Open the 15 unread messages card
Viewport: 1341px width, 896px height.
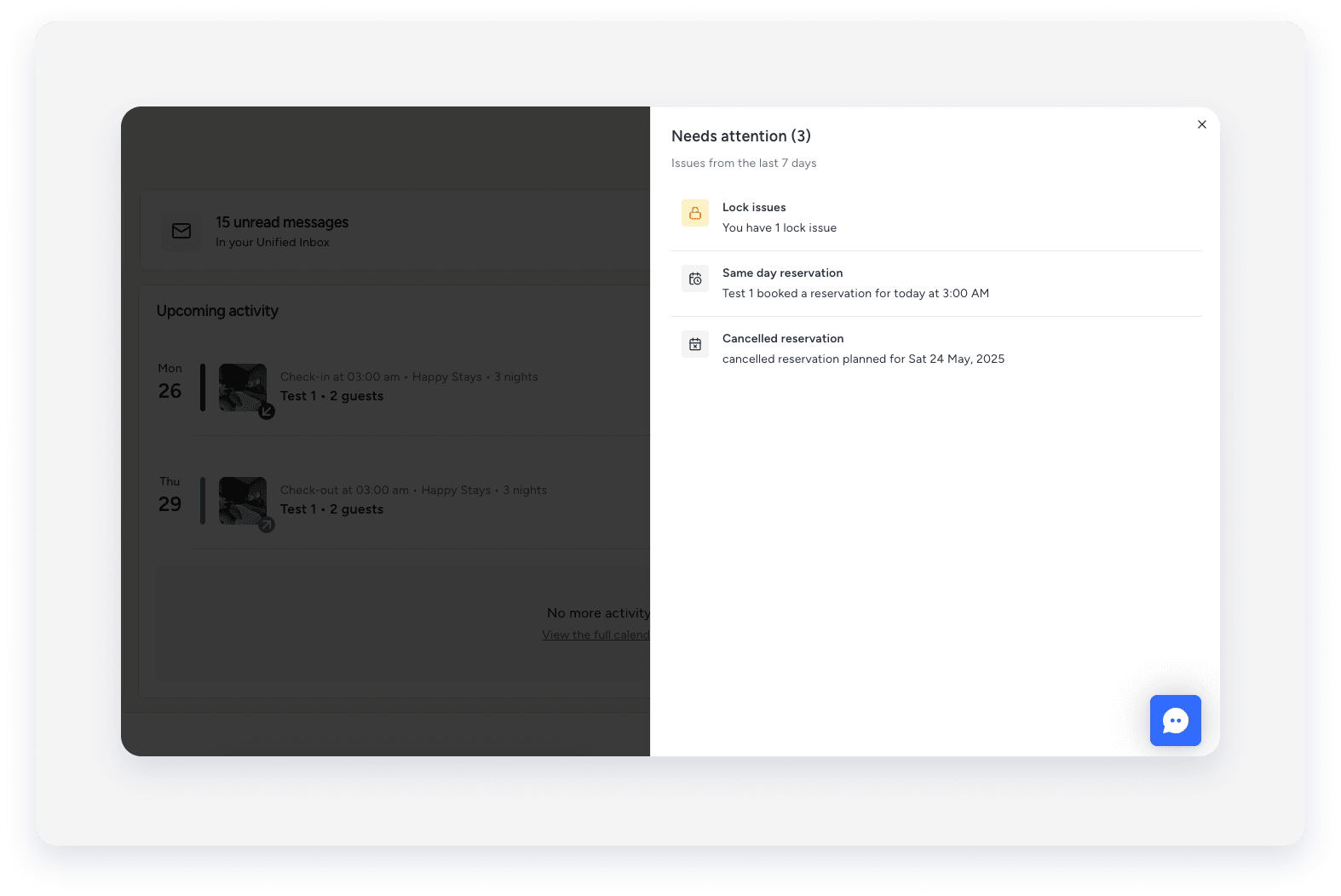tap(396, 231)
